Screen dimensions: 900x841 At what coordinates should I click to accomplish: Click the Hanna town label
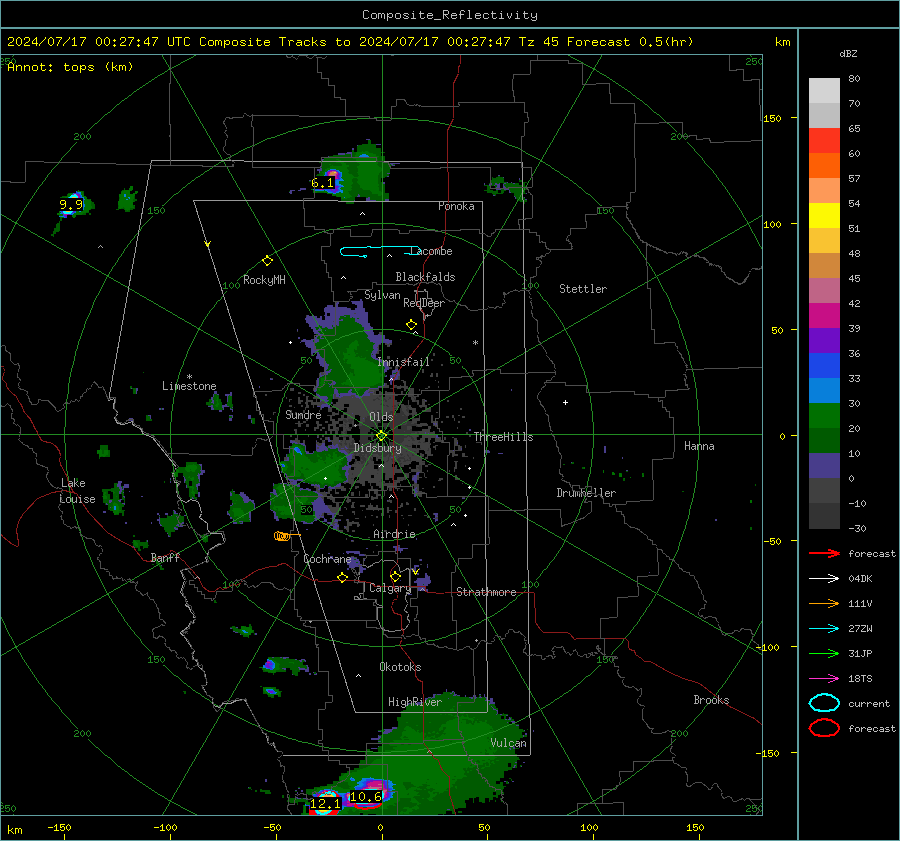[699, 446]
